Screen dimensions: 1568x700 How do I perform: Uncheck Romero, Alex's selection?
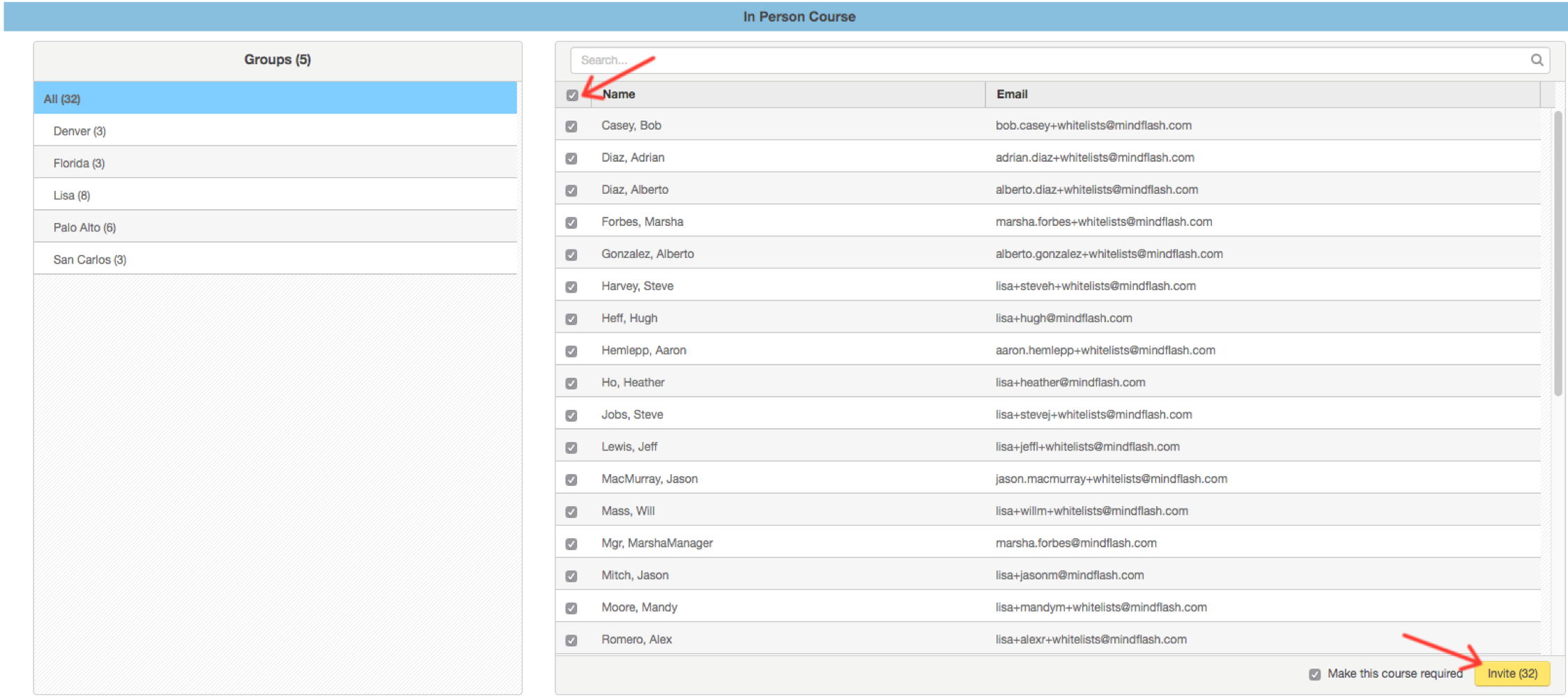(x=571, y=640)
